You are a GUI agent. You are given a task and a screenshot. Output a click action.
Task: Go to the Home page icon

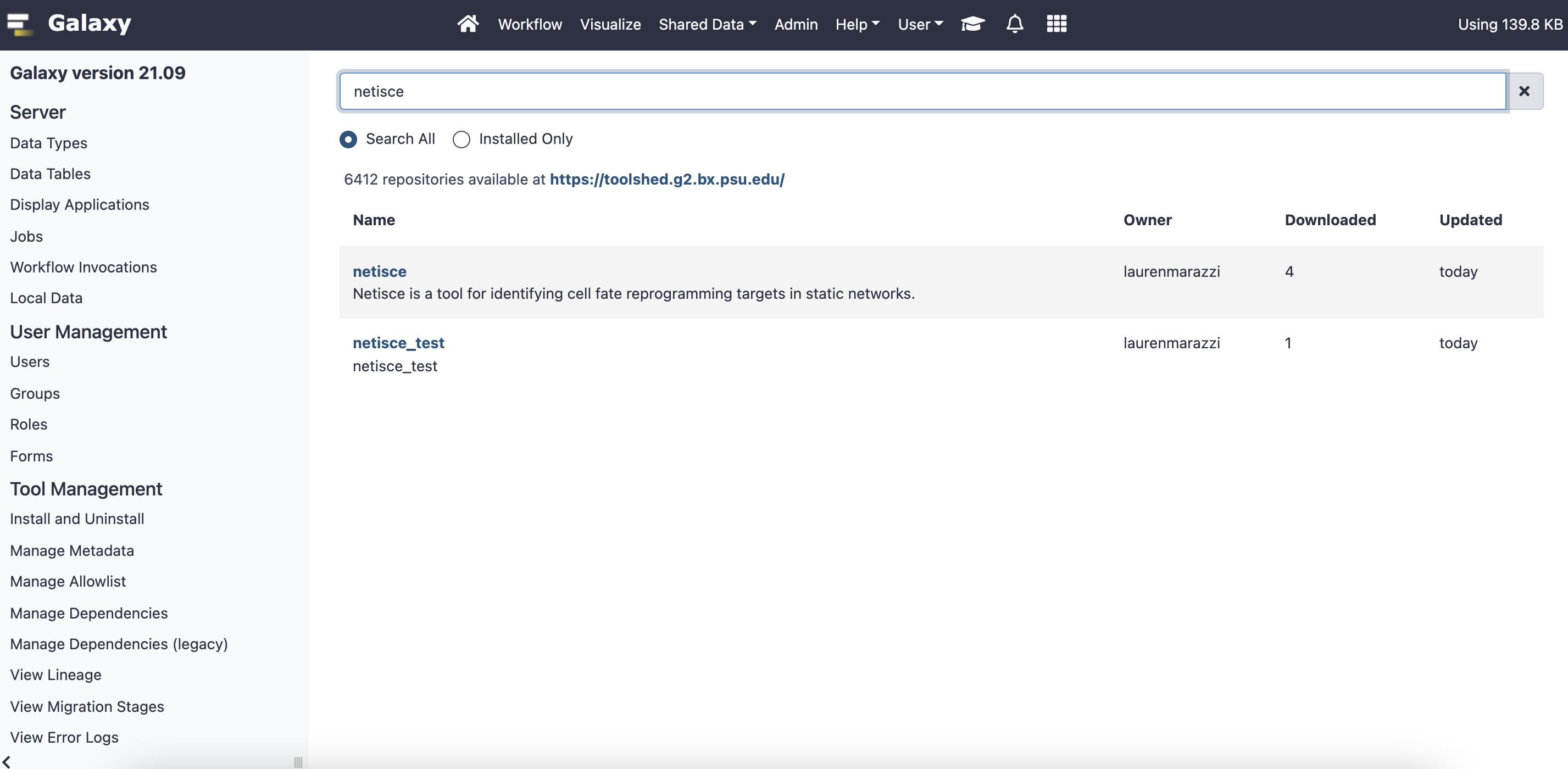pos(468,24)
